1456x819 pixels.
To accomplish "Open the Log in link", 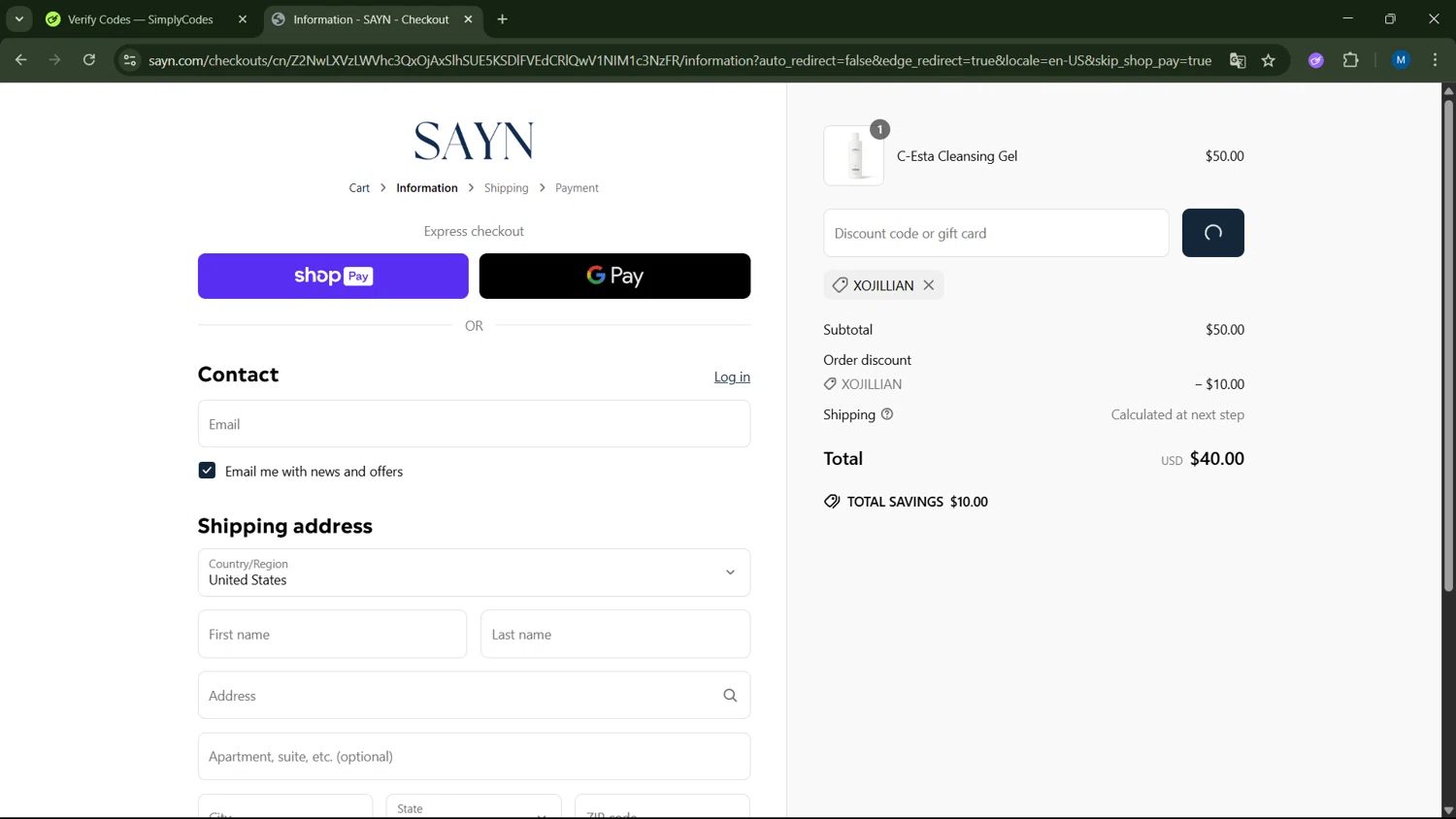I will pos(732,377).
